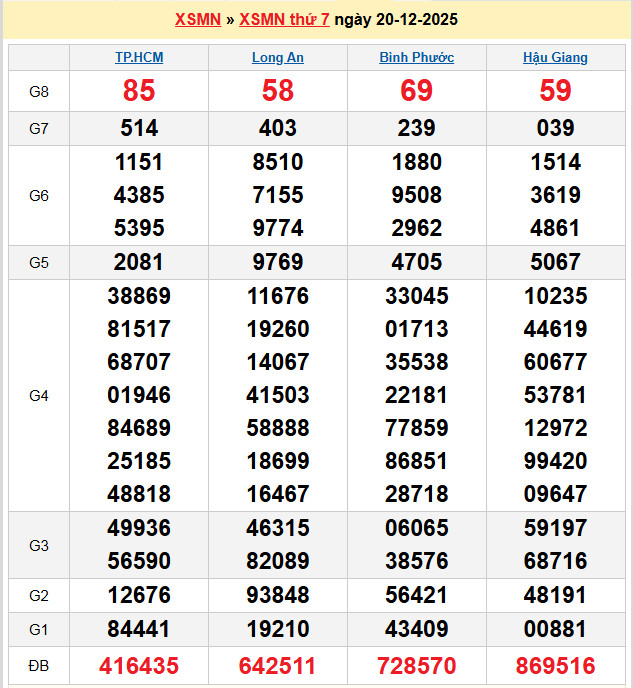Click the G1 number 84441
Image resolution: width=633 pixels, height=688 pixels.
click(x=139, y=630)
